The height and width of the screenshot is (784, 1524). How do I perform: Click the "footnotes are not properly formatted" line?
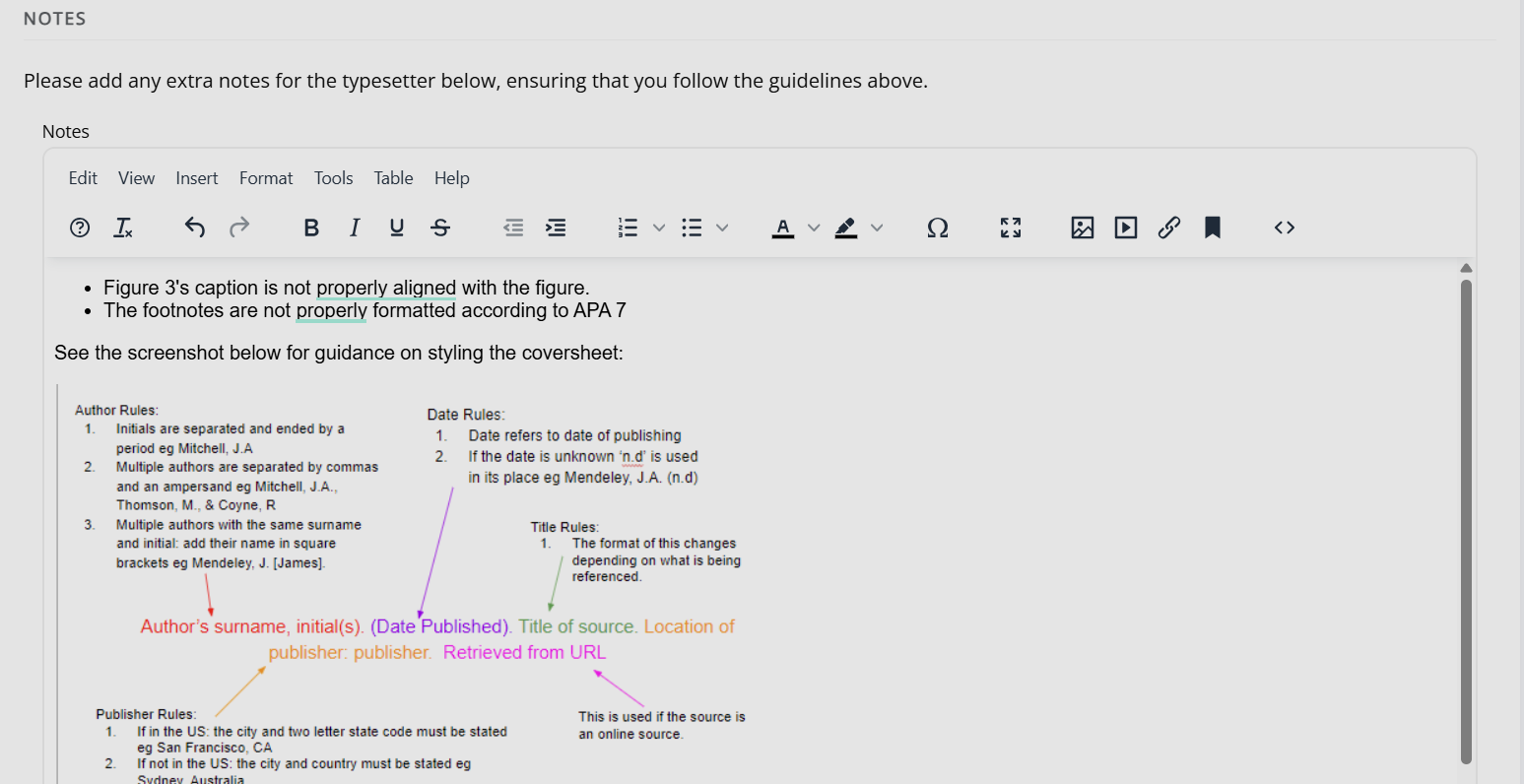pos(364,310)
